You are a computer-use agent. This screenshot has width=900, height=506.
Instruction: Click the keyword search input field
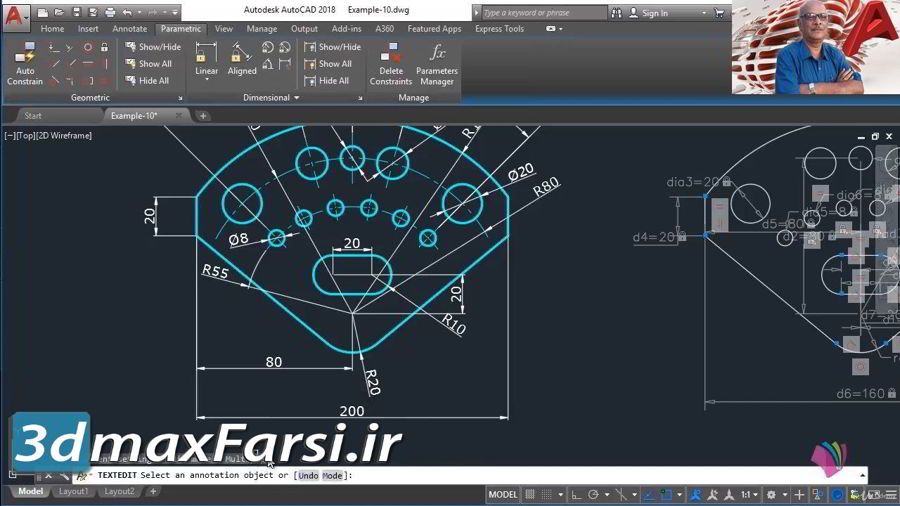543,13
